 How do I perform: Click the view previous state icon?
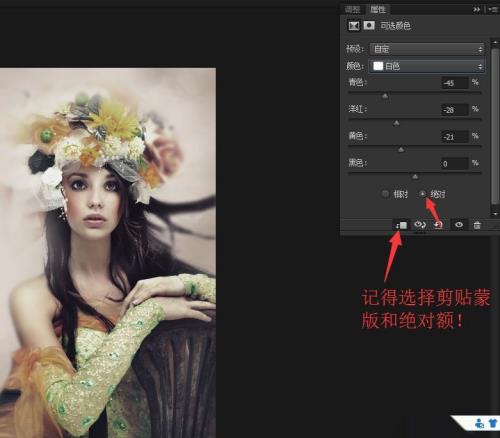click(420, 225)
